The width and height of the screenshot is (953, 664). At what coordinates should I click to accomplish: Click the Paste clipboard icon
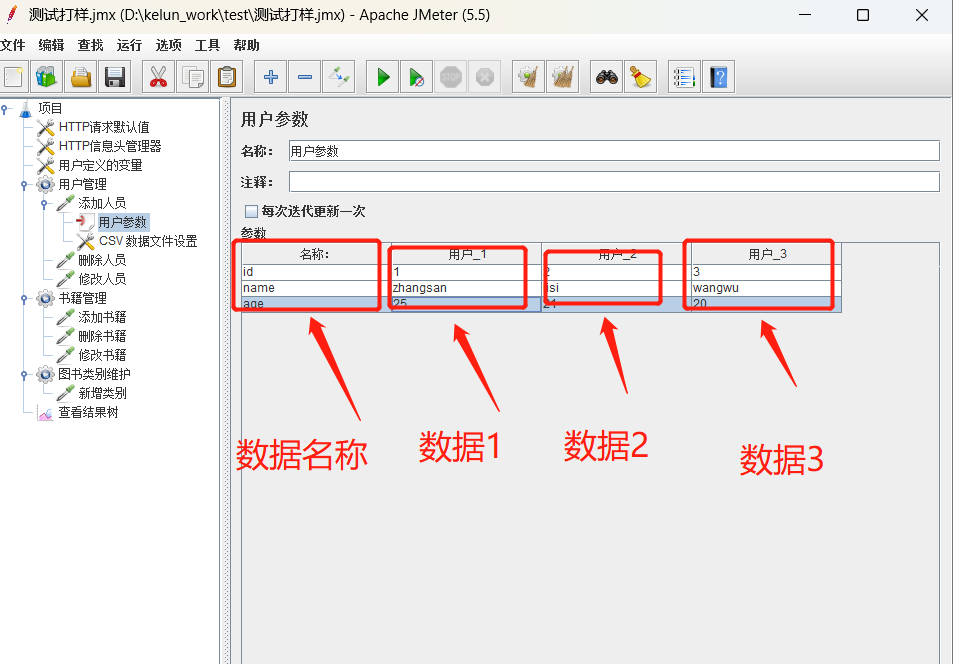tap(227, 77)
